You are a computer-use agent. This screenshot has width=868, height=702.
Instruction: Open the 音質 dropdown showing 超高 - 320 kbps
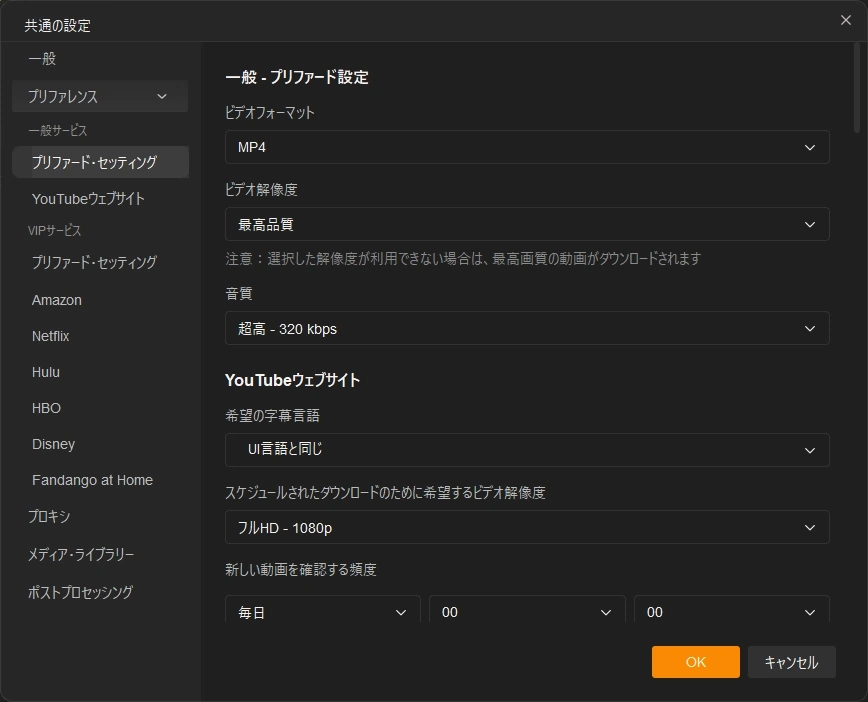click(527, 328)
